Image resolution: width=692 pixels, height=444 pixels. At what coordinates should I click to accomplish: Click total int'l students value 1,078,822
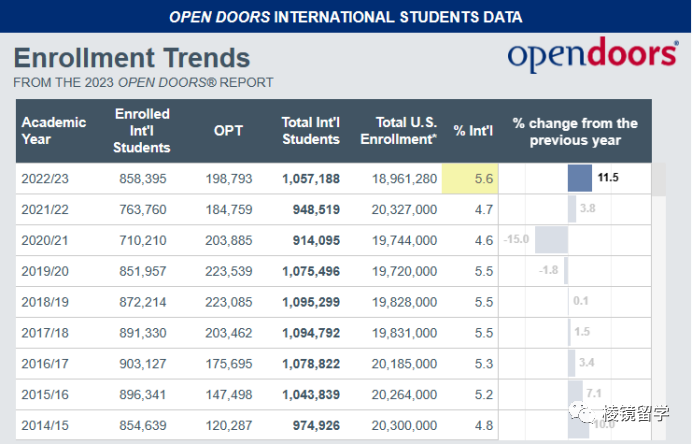(311, 364)
